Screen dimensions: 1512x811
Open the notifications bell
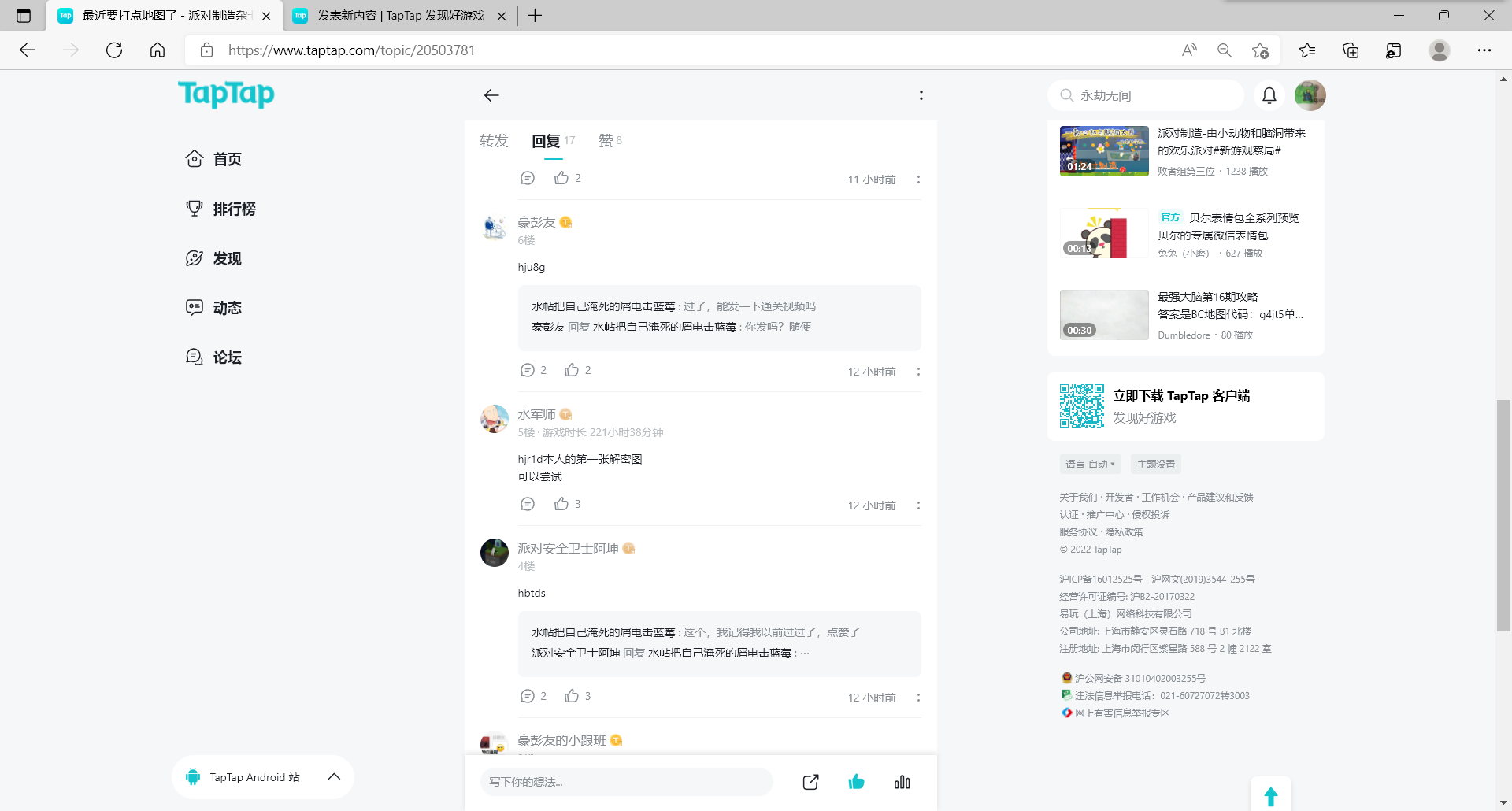[1269, 95]
